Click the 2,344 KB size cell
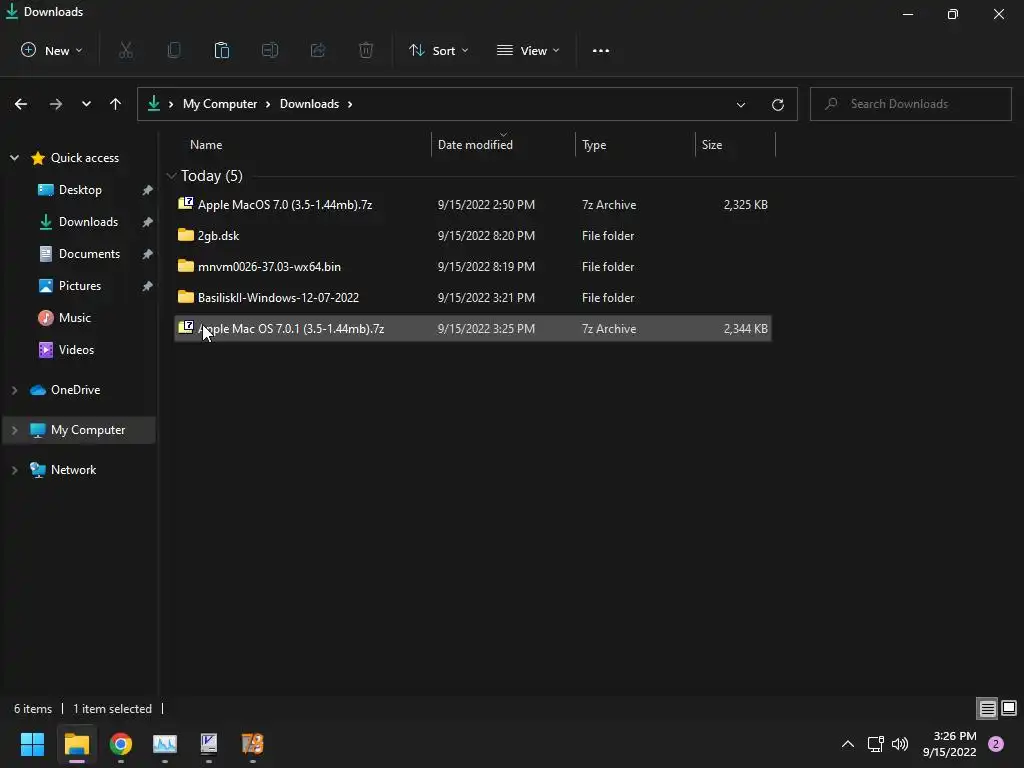1024x768 pixels. tap(745, 328)
